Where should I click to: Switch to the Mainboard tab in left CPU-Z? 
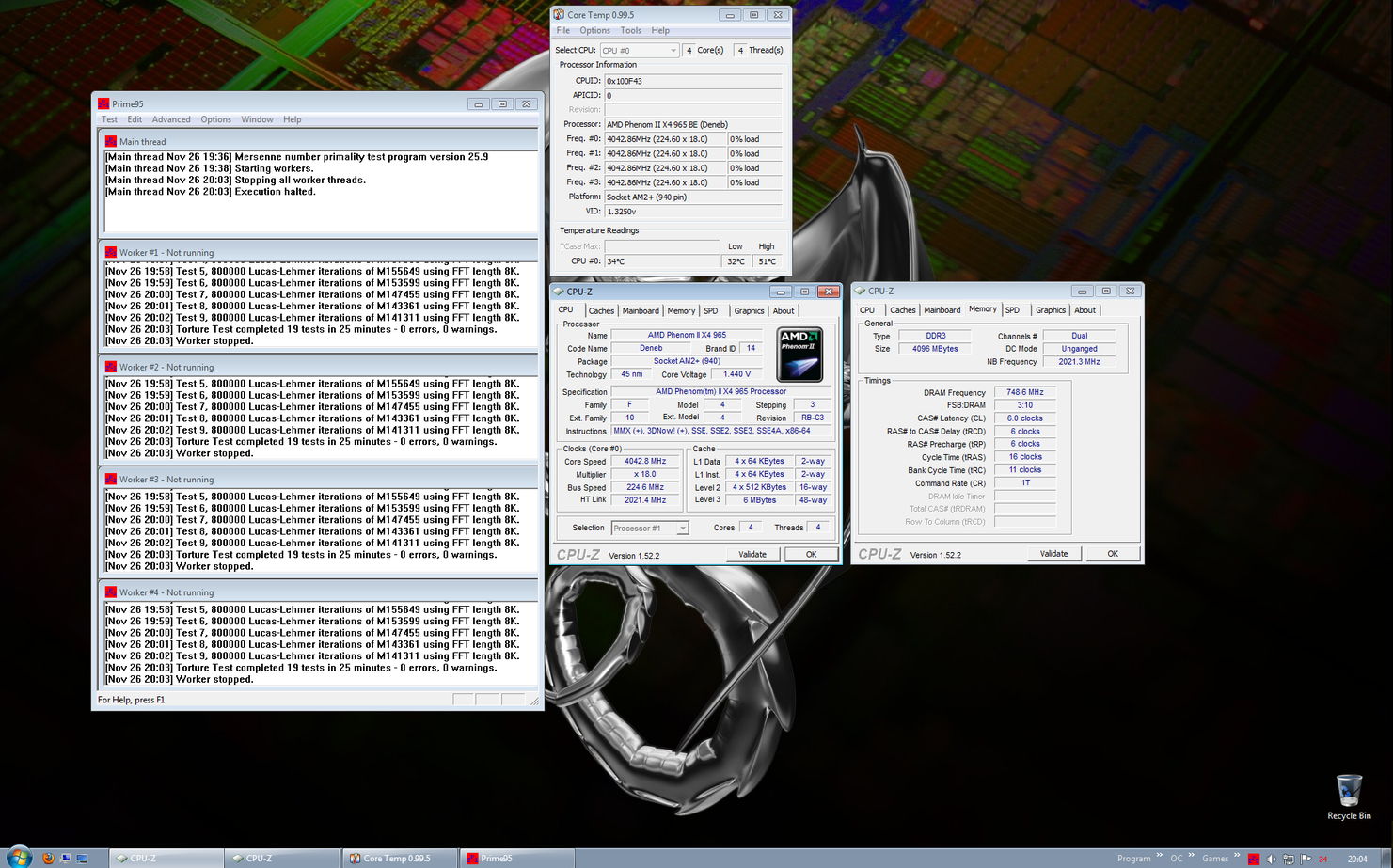click(x=641, y=311)
